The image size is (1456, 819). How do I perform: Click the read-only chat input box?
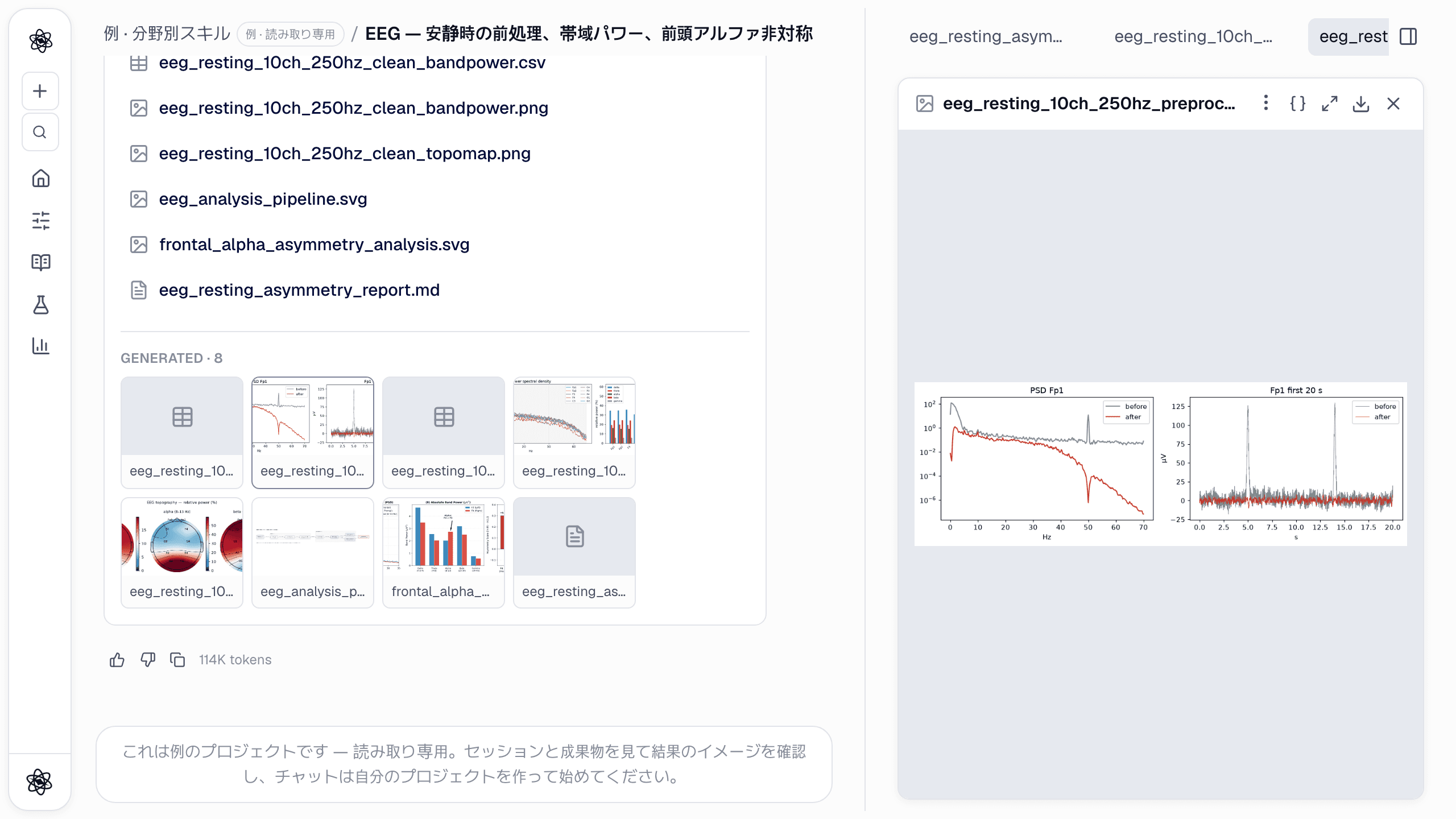[464, 764]
